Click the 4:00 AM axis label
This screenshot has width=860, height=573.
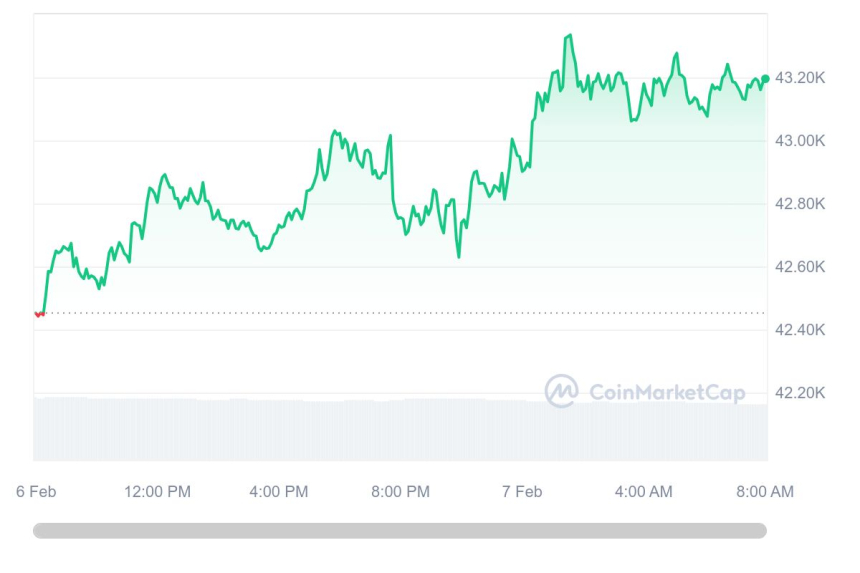point(643,491)
